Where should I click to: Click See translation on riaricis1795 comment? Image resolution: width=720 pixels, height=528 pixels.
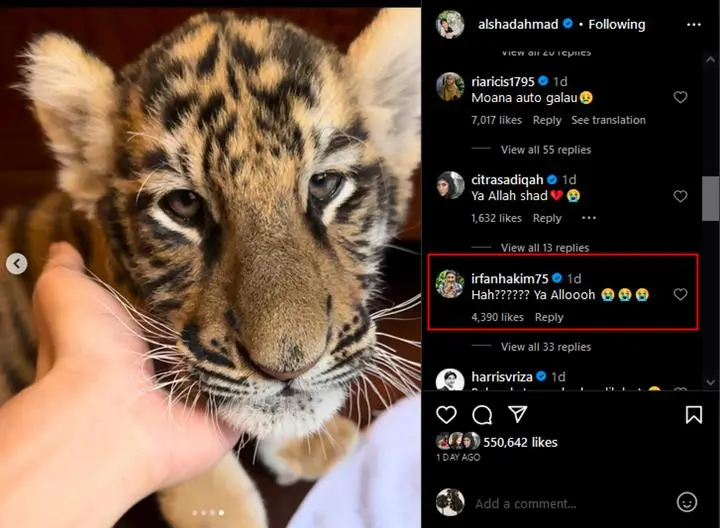[608, 120]
